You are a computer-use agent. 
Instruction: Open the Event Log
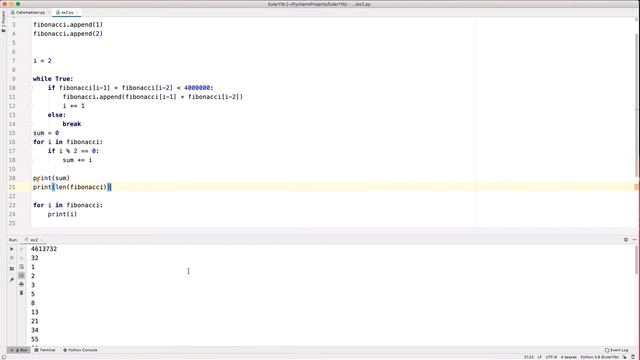click(x=617, y=350)
